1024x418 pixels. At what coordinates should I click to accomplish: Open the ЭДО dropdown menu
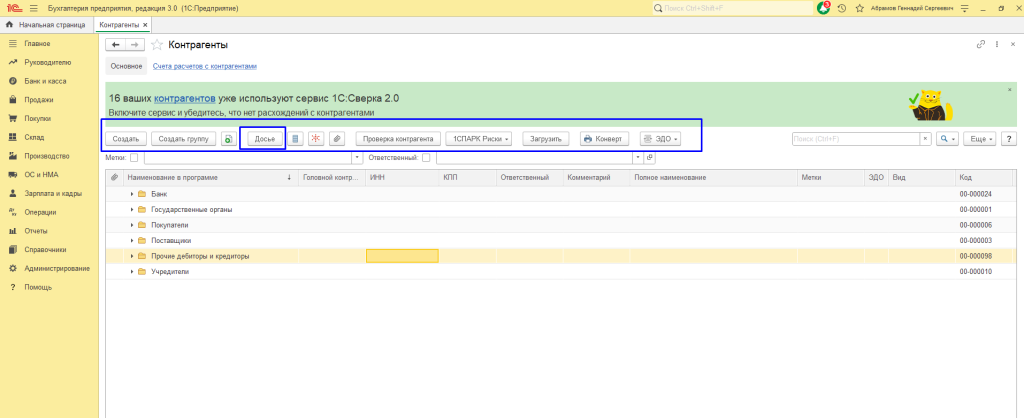pos(660,139)
